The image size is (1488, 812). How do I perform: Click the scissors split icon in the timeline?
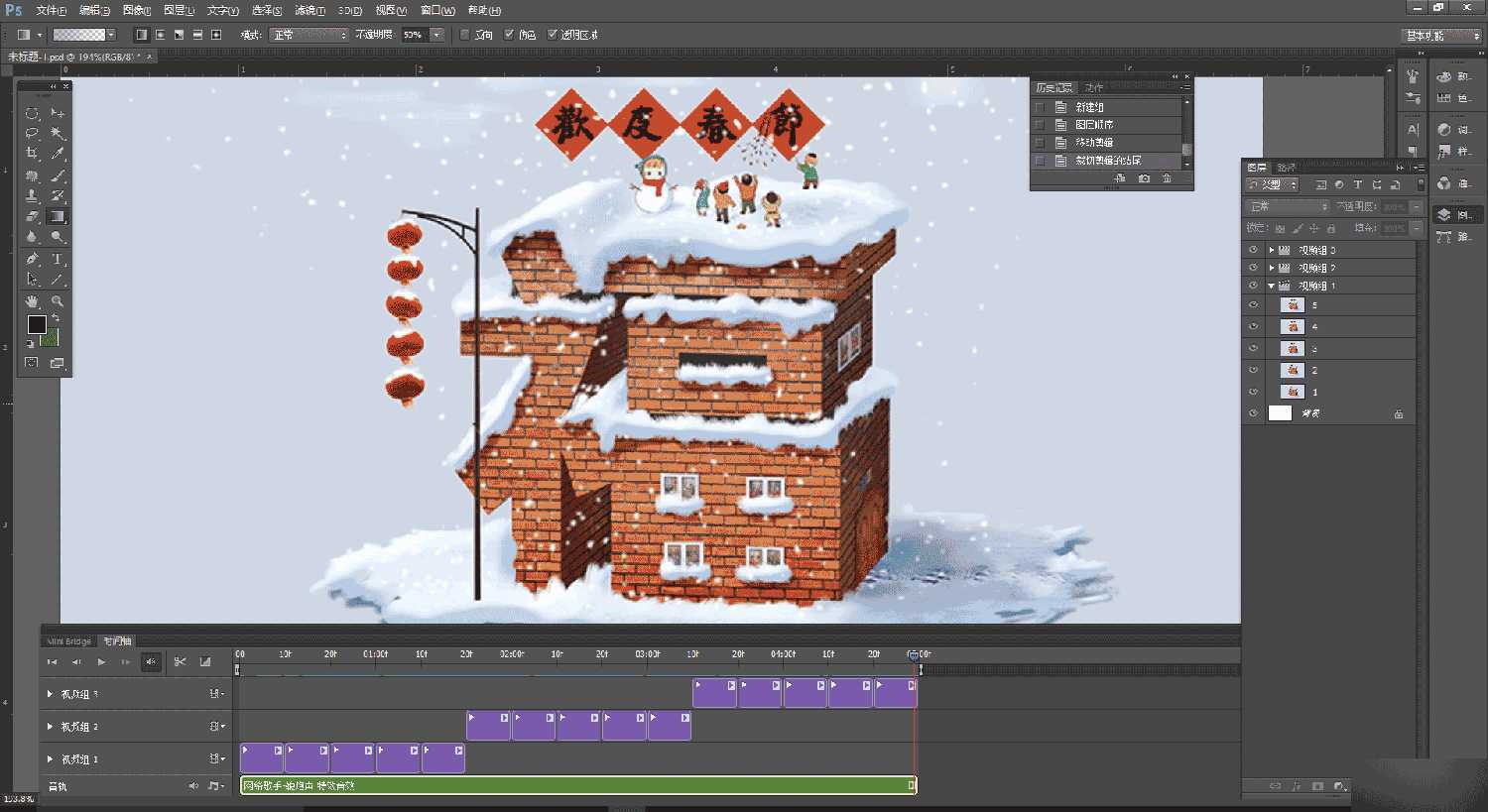181,661
